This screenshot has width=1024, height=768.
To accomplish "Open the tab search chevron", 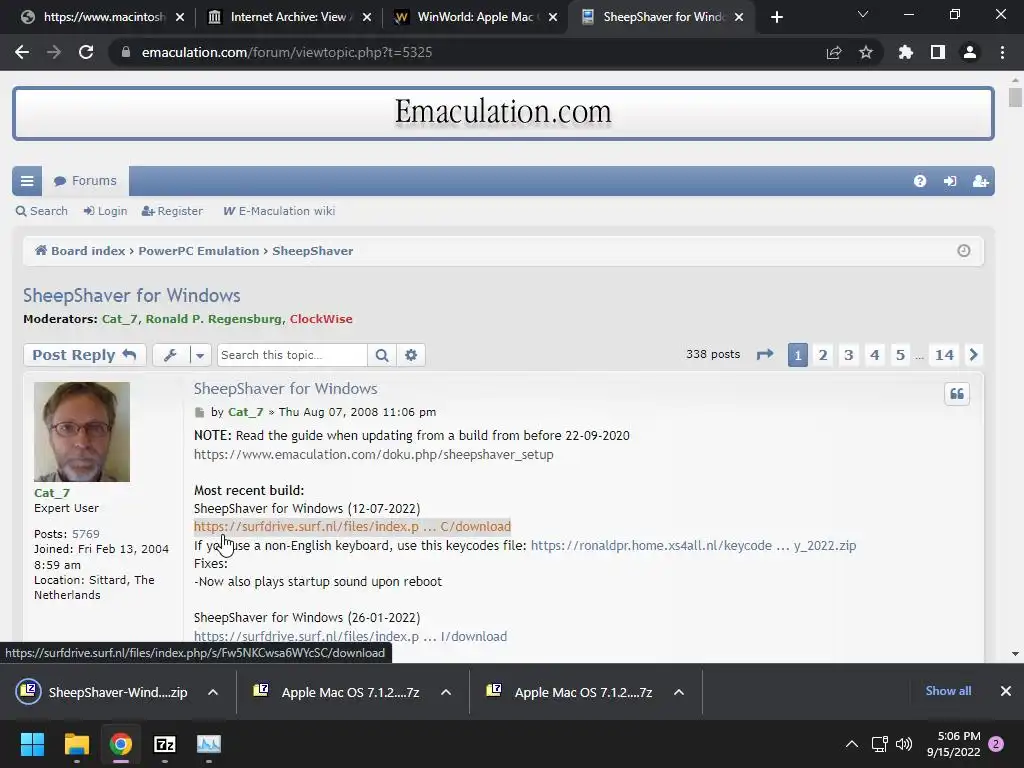I will [x=863, y=14].
